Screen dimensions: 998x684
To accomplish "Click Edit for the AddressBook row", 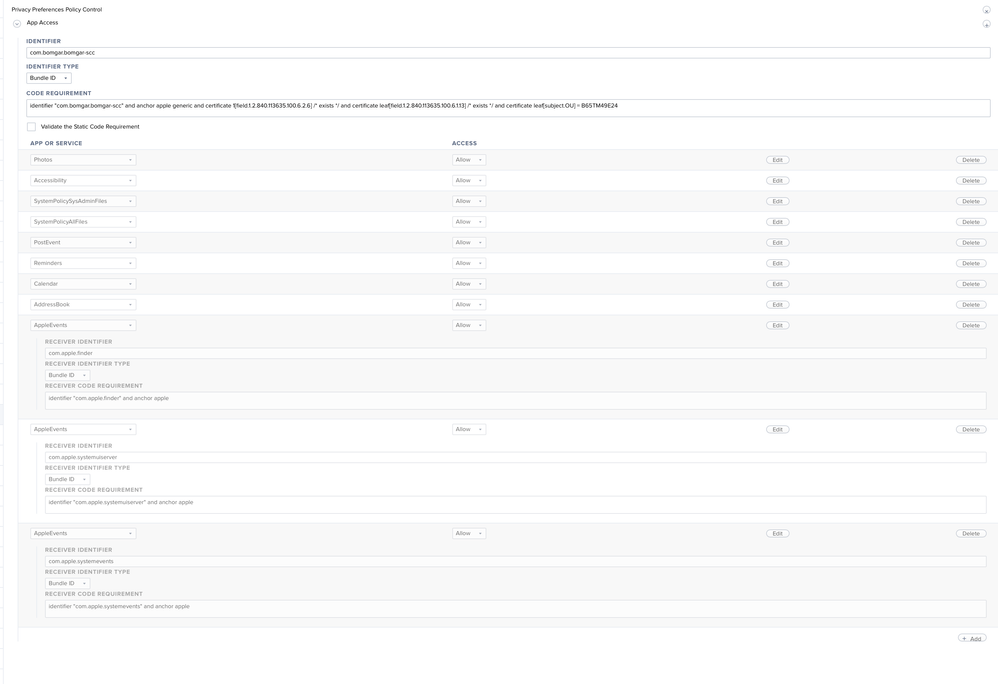I will pos(777,305).
